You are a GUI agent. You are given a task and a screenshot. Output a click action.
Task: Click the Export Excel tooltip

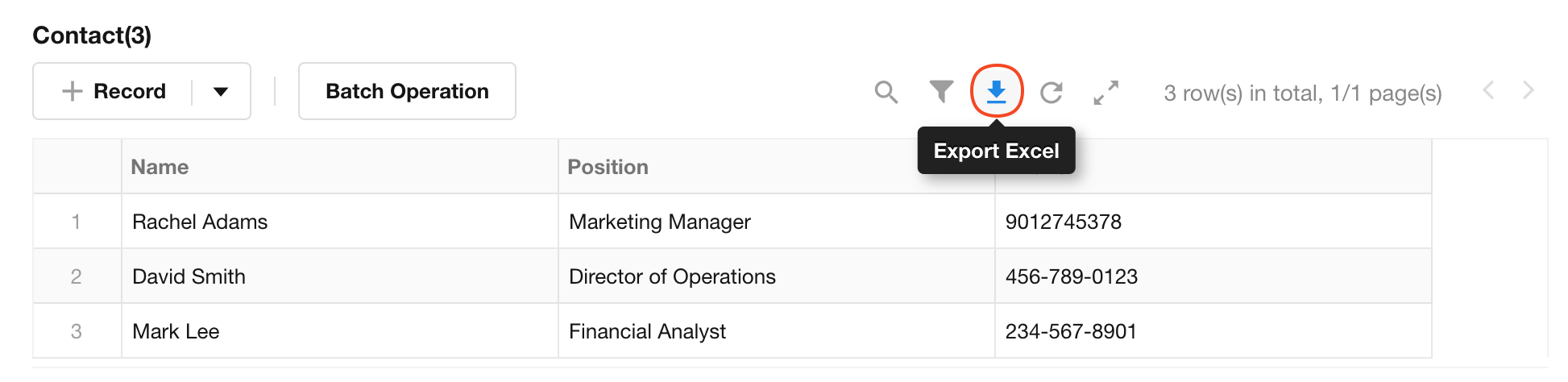tap(996, 151)
